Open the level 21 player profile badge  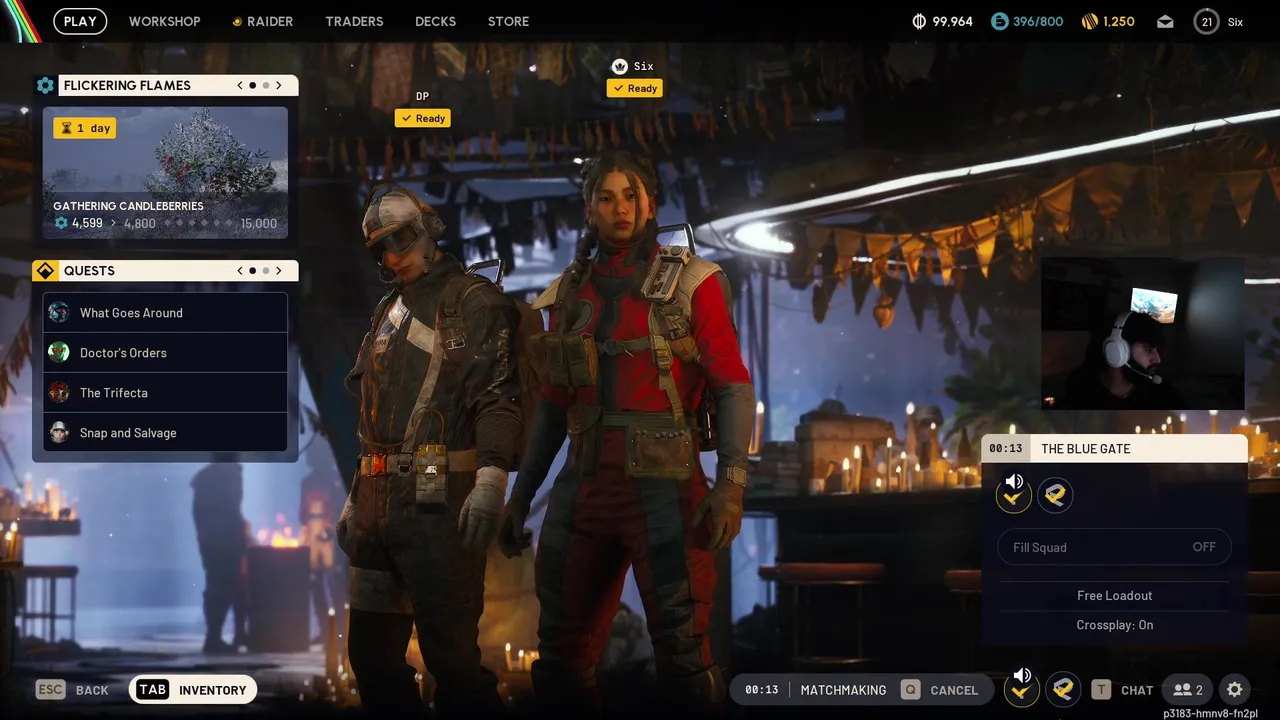click(1207, 21)
